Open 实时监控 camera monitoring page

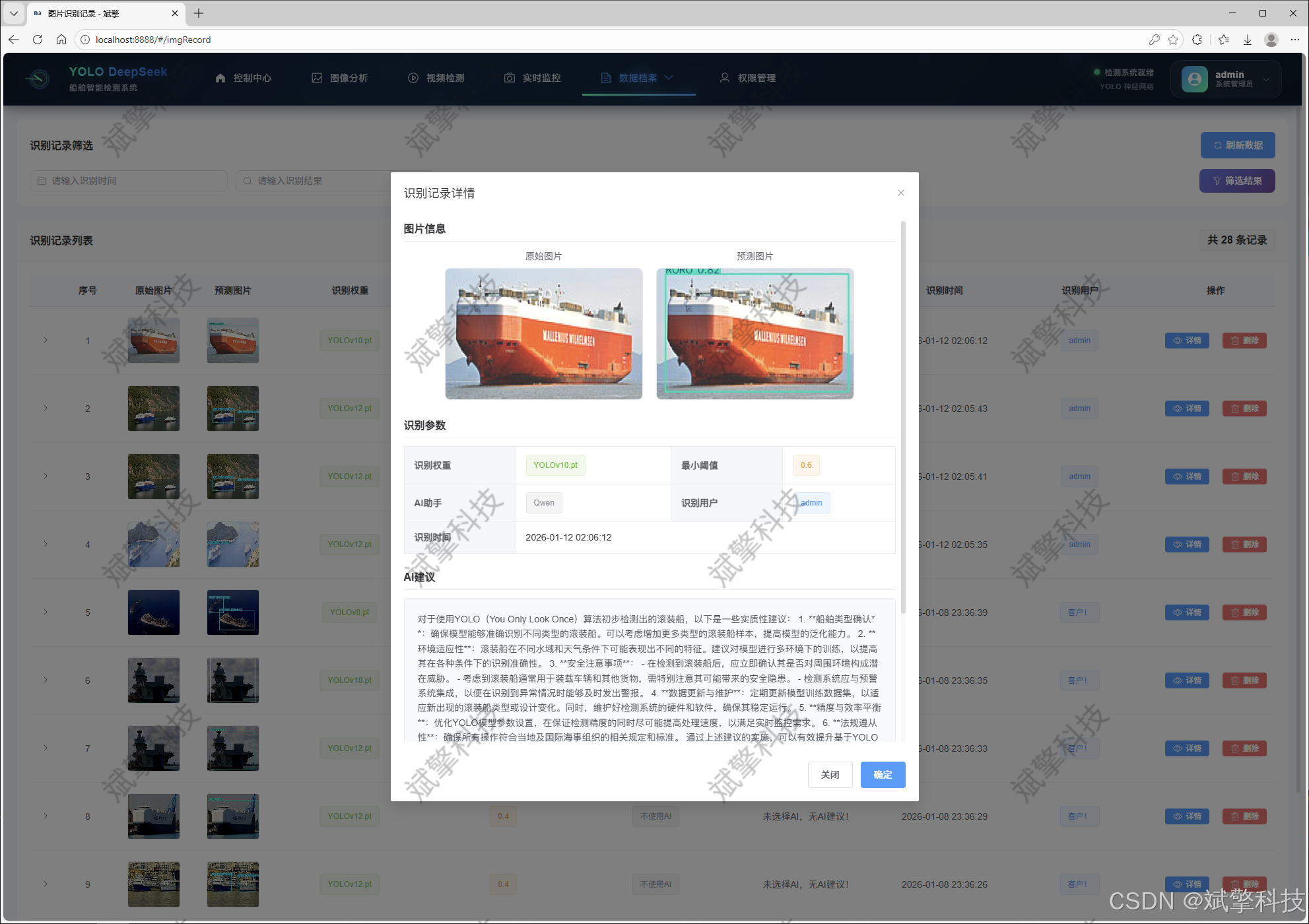(533, 78)
